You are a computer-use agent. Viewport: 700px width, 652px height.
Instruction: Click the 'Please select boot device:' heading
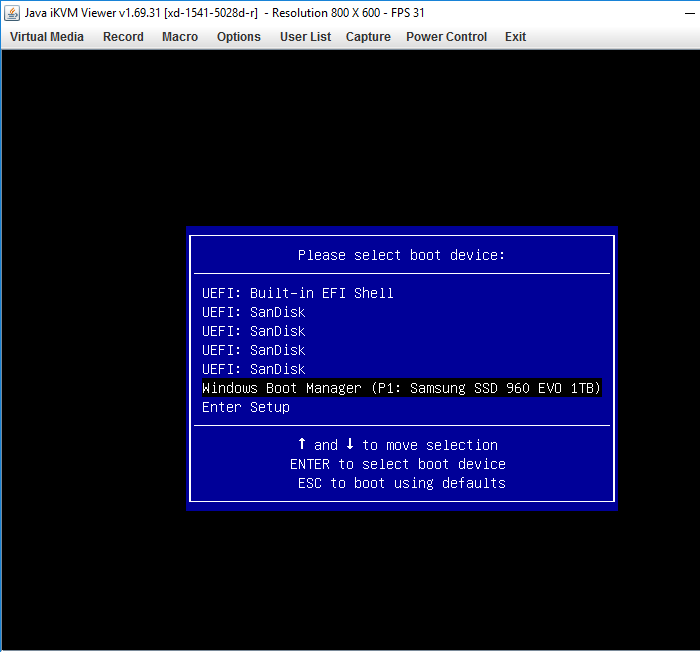click(401, 255)
